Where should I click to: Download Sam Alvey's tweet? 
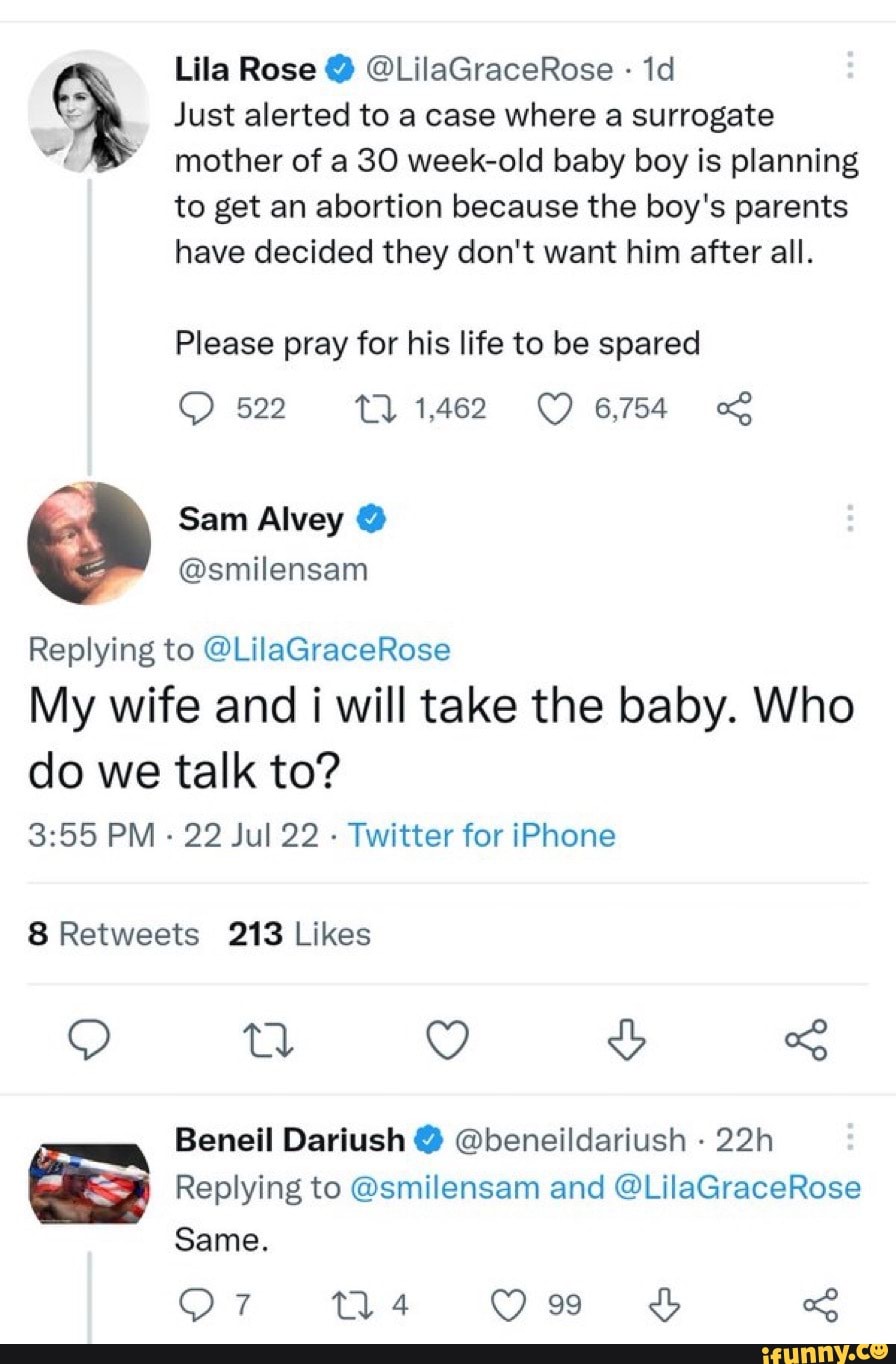626,1040
